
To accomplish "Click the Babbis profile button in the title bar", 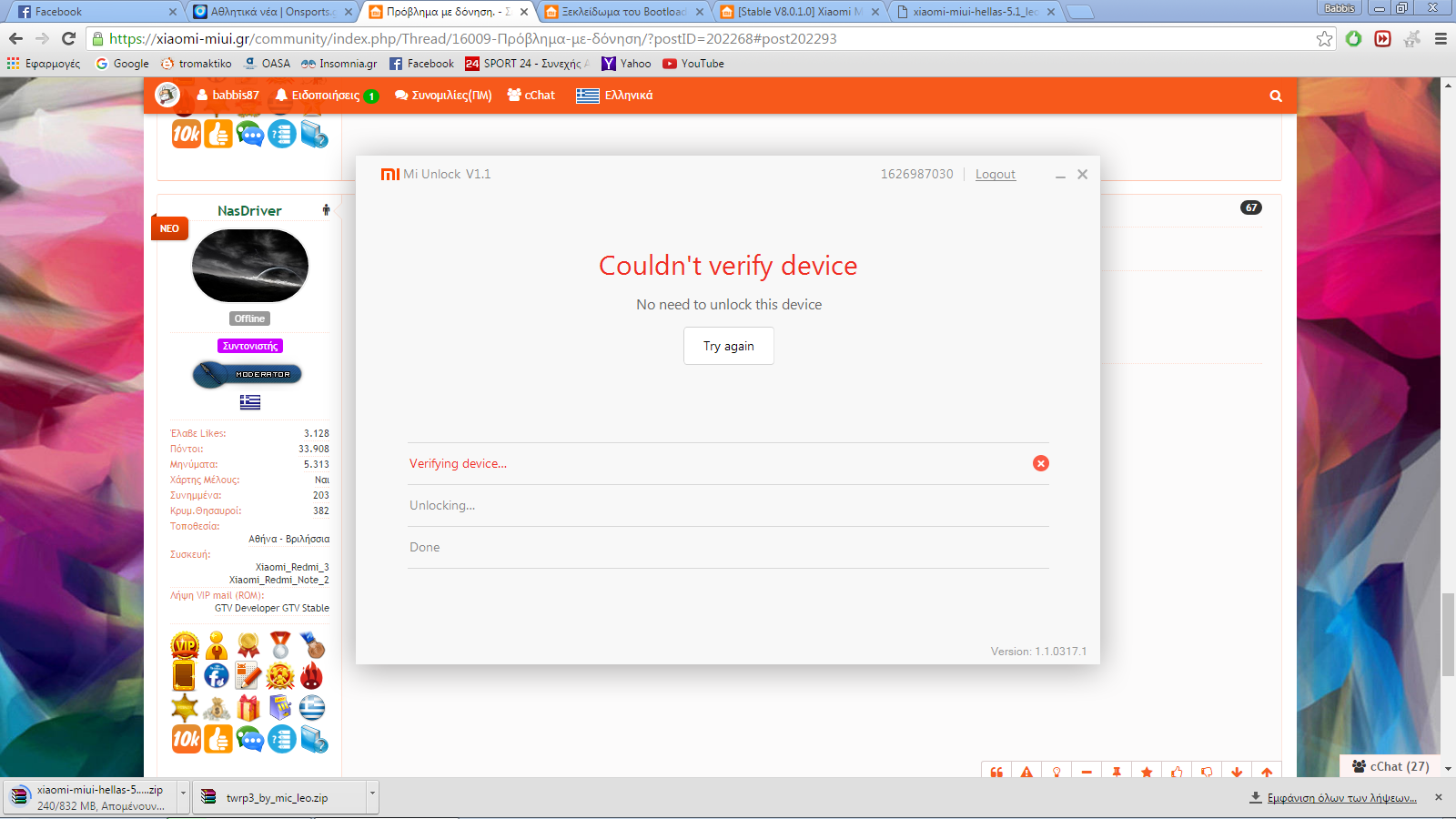I will point(1340,7).
